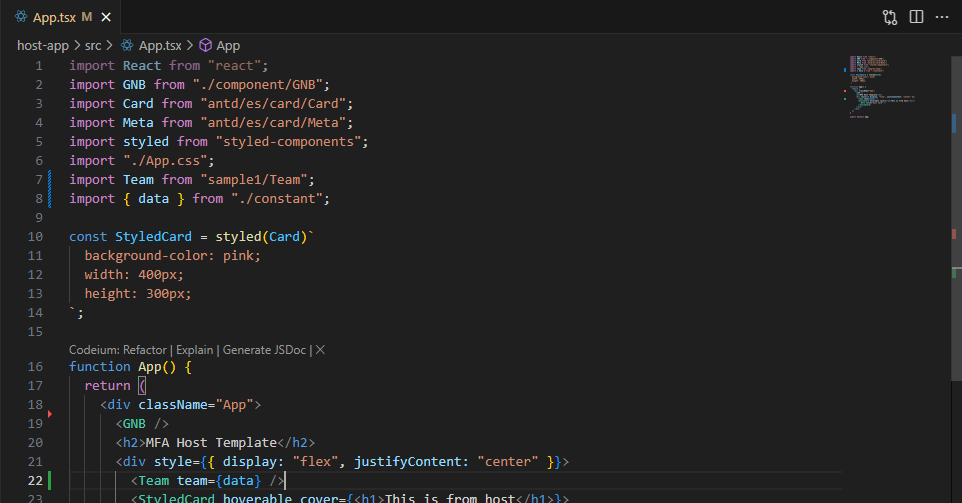Image resolution: width=962 pixels, height=503 pixels.
Task: Open the App symbol breadcrumb
Action: pyautogui.click(x=228, y=45)
